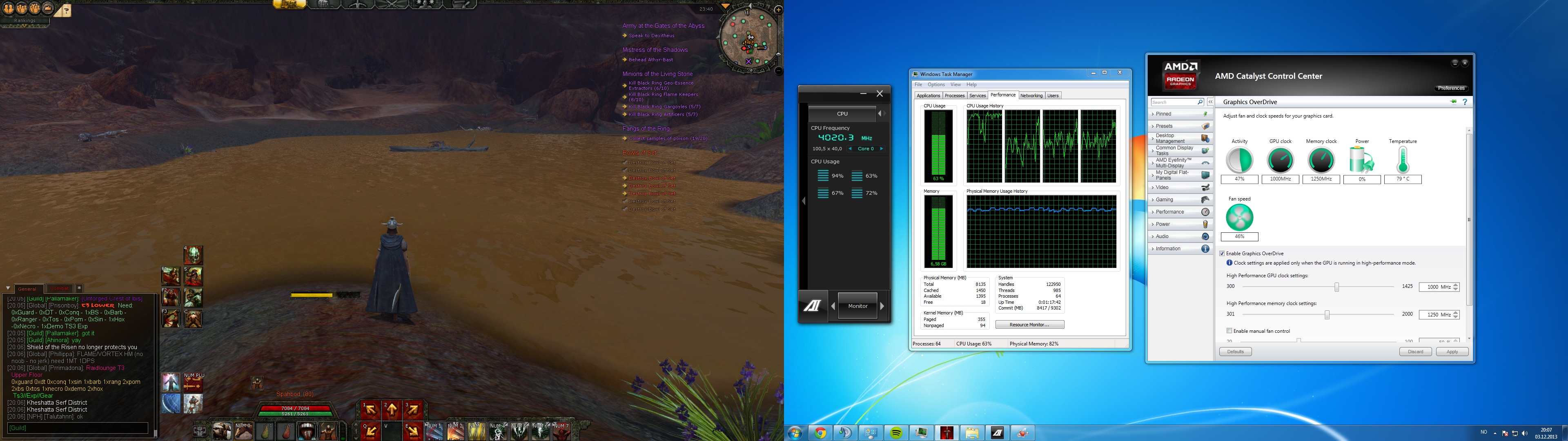Open Spotify from the Windows taskbar
The width and height of the screenshot is (1568, 441).
coord(896,433)
